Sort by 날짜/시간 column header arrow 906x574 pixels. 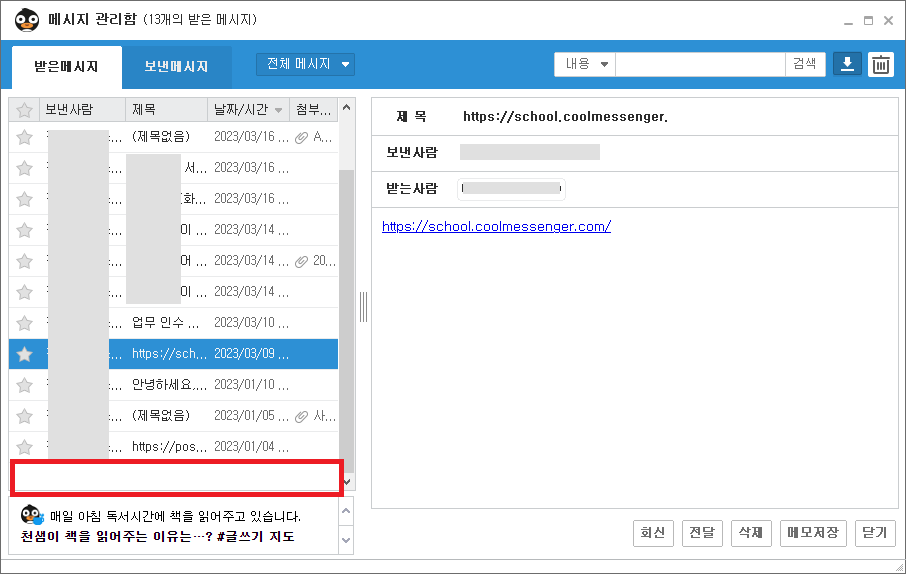[278, 110]
